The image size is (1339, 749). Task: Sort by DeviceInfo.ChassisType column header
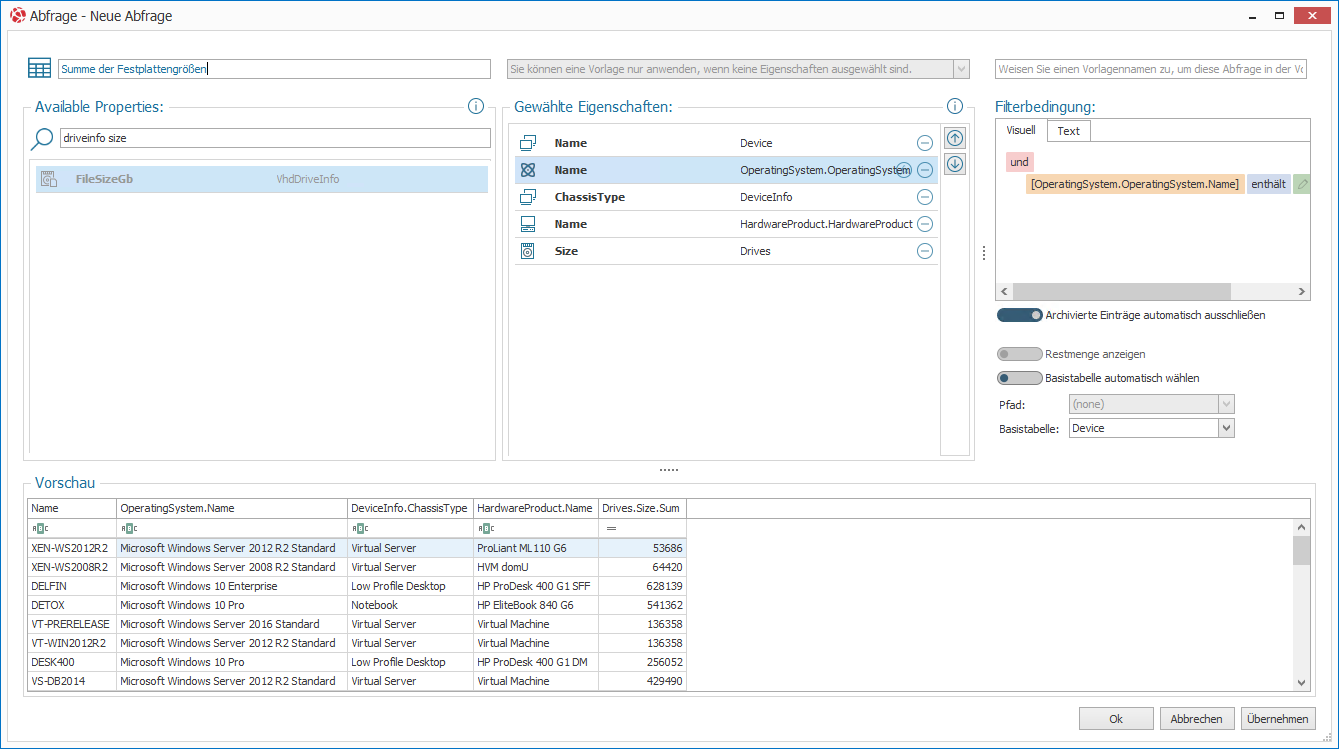point(410,508)
